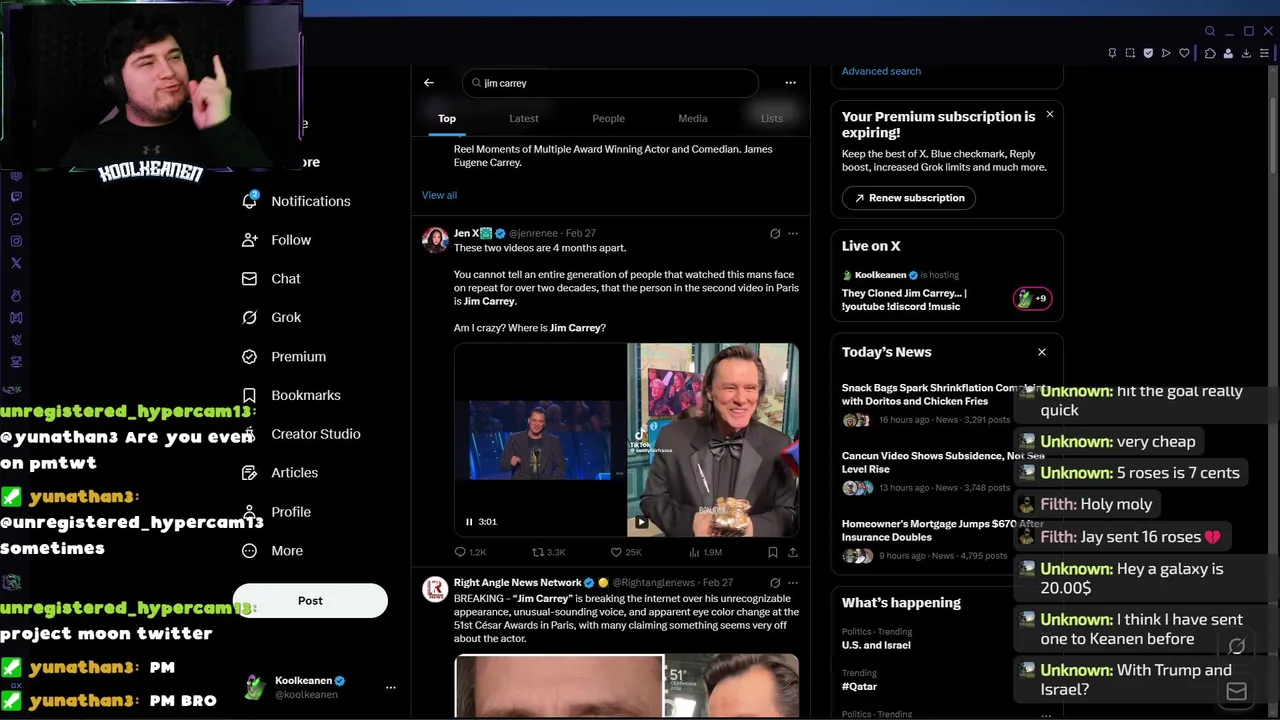This screenshot has height=720, width=1280.
Task: View analytics on Jen X post (1.9M)
Action: point(705,552)
